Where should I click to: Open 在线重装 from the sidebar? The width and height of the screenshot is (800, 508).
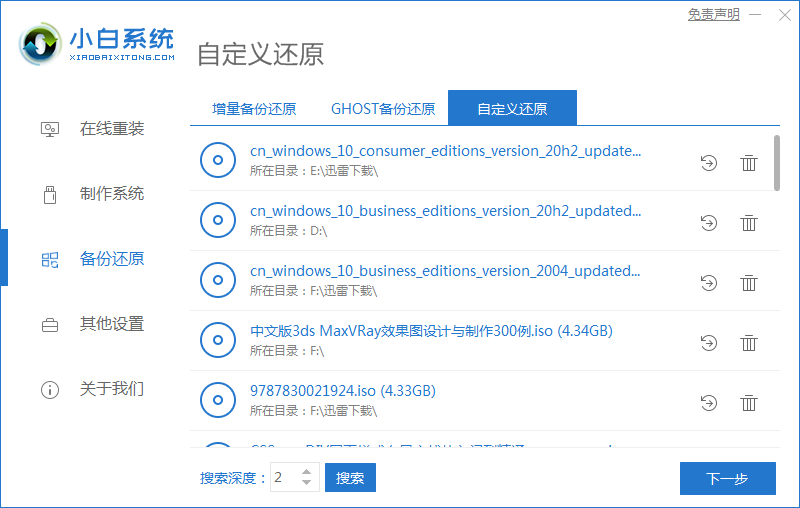coord(111,129)
